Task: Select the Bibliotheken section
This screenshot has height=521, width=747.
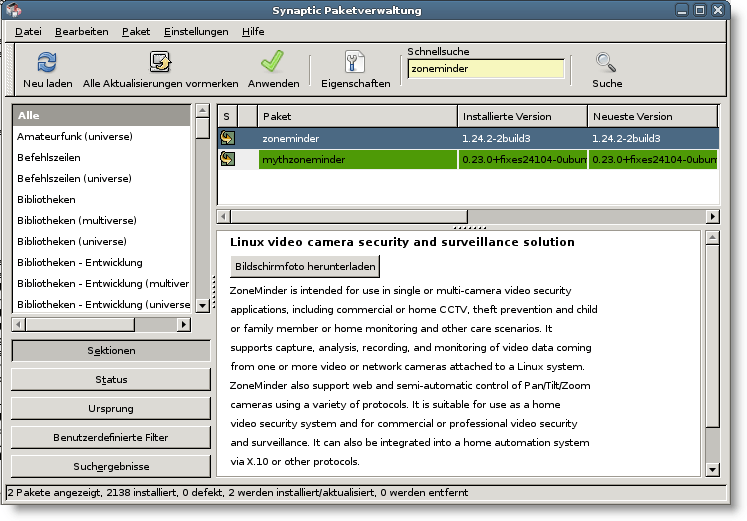Action: tap(102, 200)
